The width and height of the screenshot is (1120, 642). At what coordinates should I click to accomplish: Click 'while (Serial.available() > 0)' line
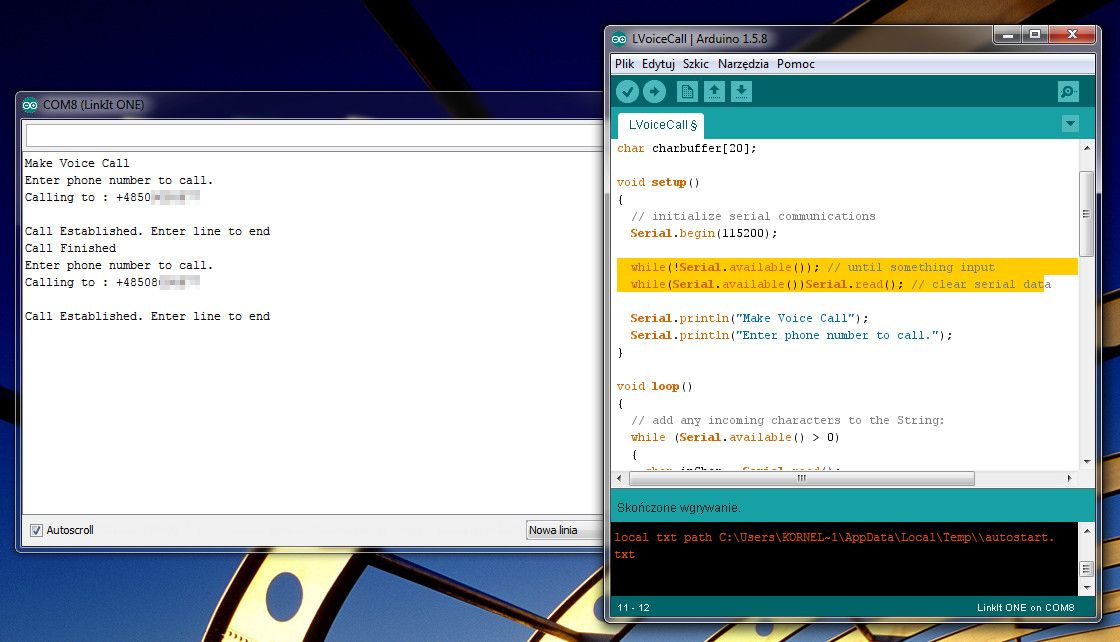pyautogui.click(x=735, y=438)
